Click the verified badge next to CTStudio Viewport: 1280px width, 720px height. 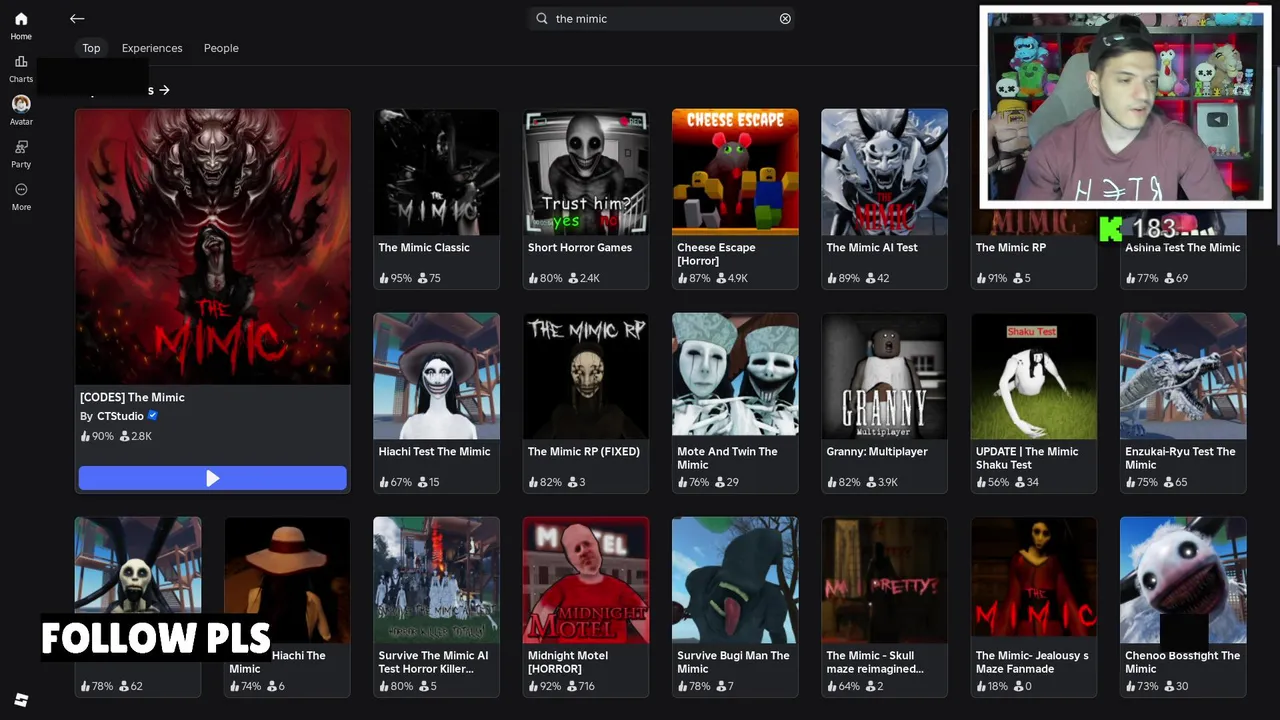coord(153,415)
